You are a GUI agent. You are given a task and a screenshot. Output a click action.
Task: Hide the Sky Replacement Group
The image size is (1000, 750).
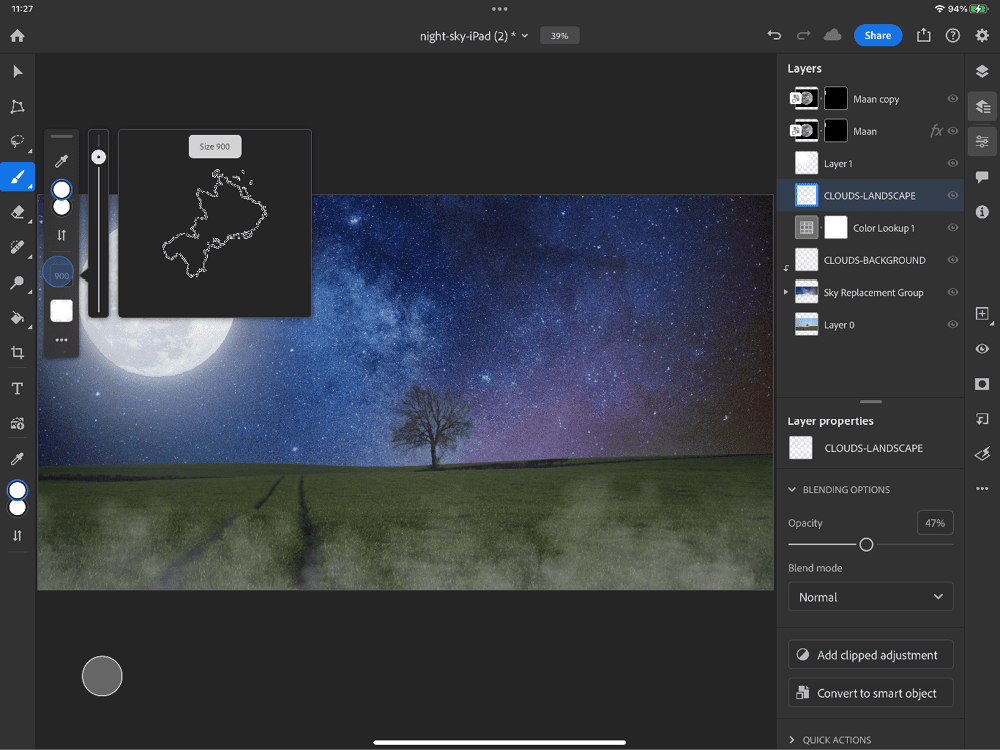tap(953, 292)
